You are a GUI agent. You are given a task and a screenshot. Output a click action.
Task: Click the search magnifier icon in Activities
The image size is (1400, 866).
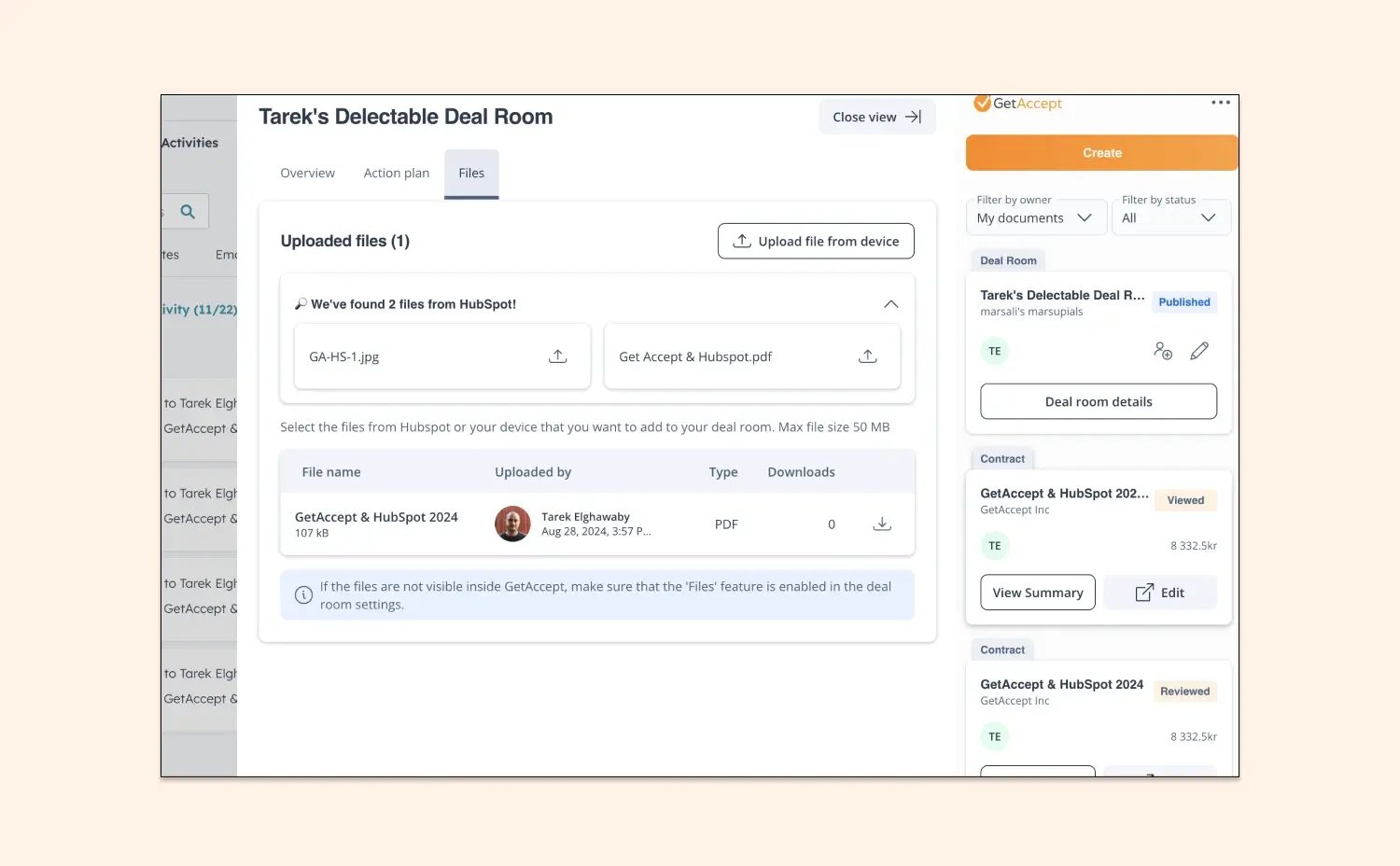tap(188, 212)
